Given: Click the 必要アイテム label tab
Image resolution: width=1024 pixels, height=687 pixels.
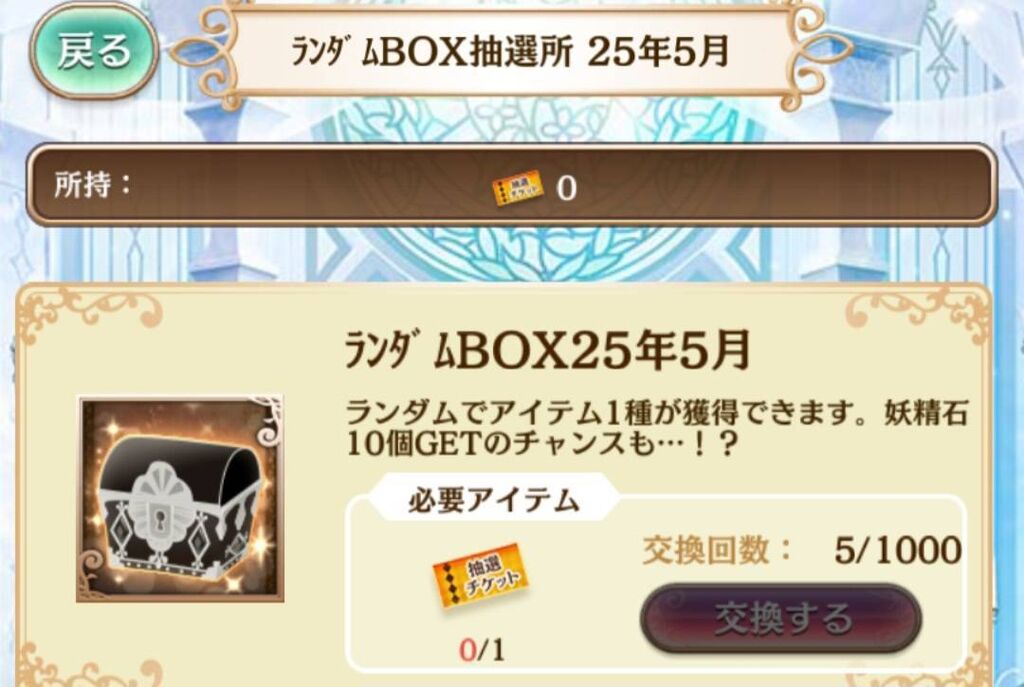Looking at the screenshot, I should pos(494,501).
